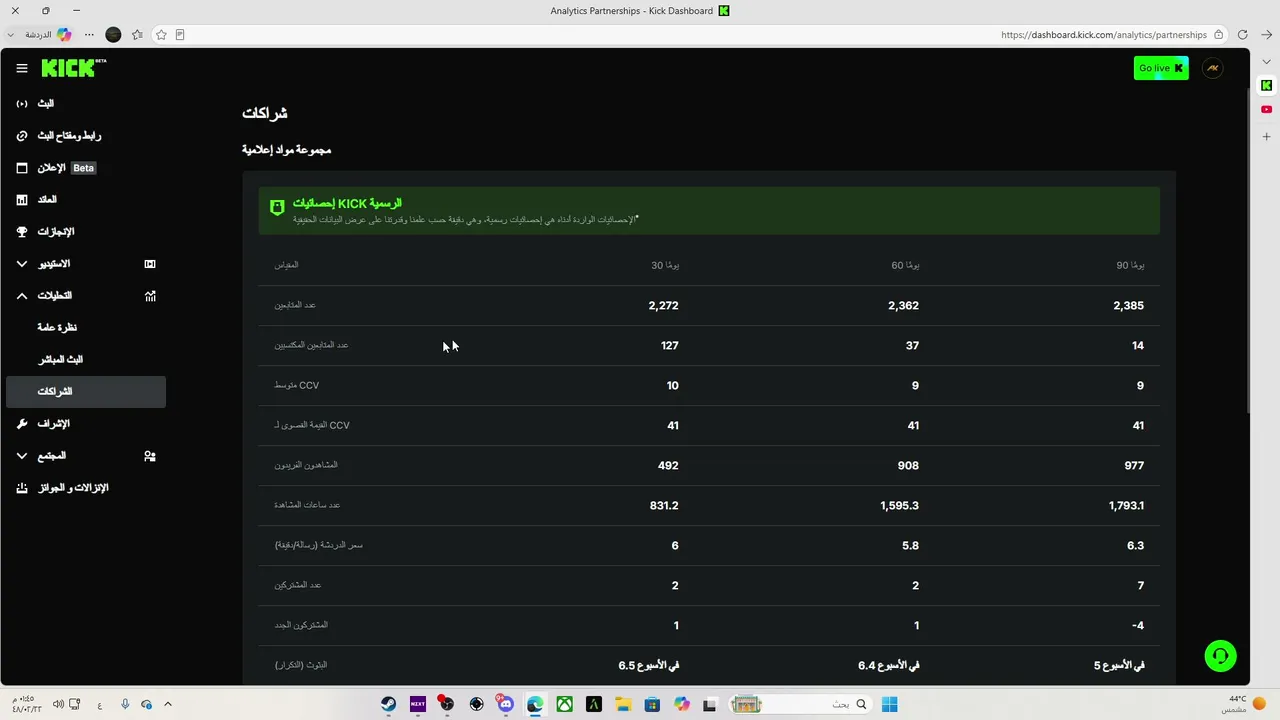Click the link icon beside رابط ومفتاح البث
Screen dimensions: 1280x720
point(22,136)
